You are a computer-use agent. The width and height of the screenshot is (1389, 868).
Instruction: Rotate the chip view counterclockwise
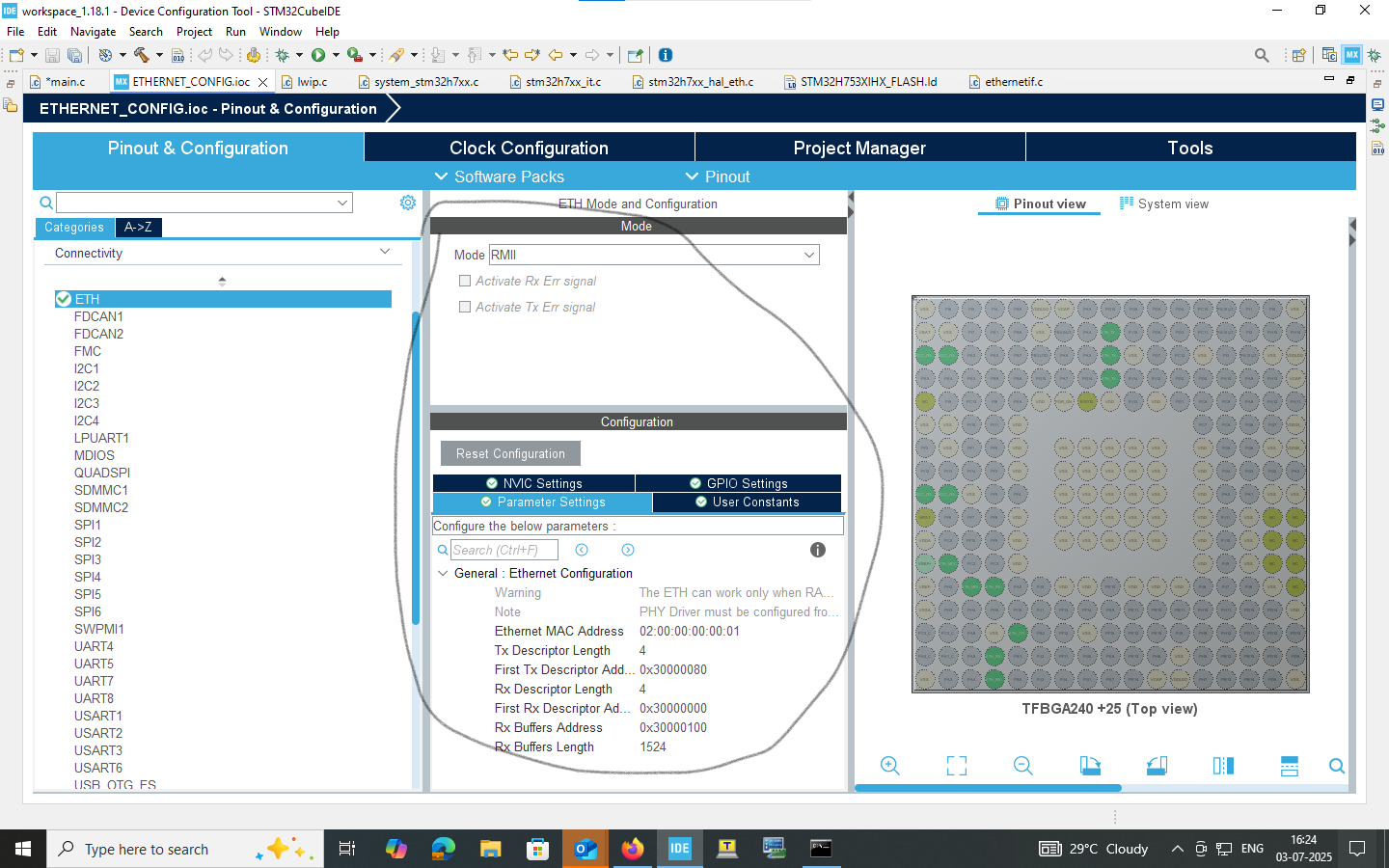coord(1157,765)
